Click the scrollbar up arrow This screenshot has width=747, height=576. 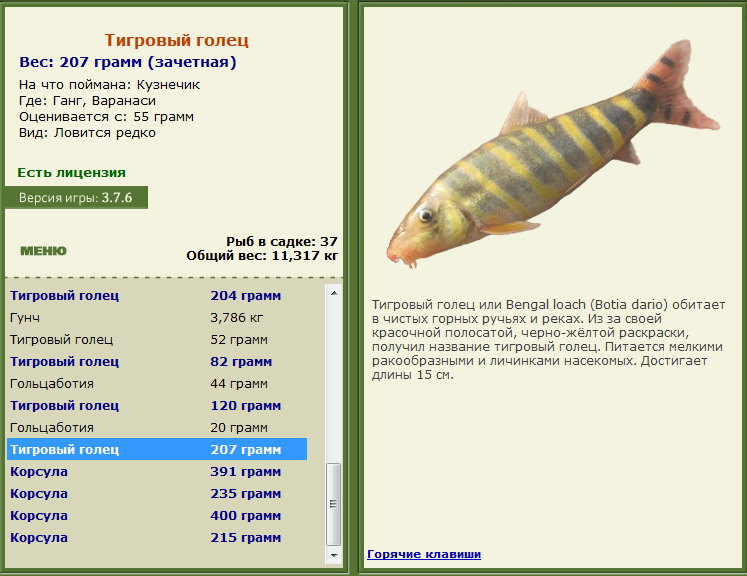click(x=334, y=293)
